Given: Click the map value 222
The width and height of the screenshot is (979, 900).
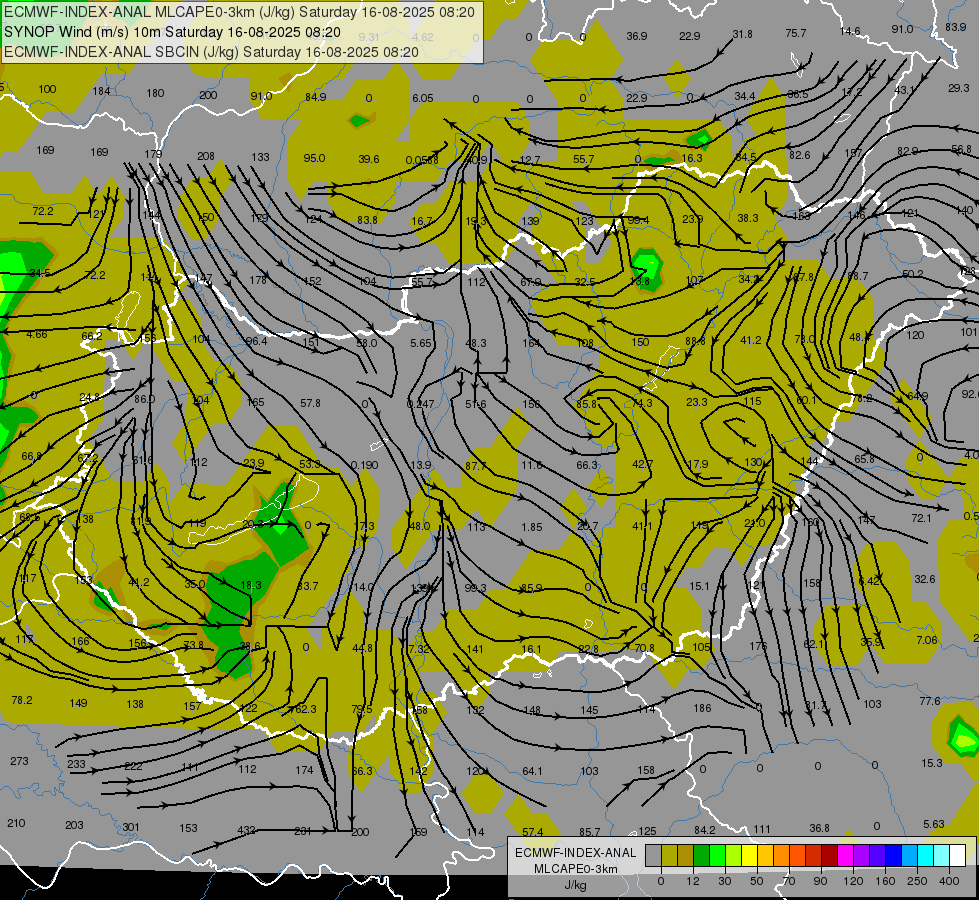Looking at the screenshot, I should click(134, 766).
